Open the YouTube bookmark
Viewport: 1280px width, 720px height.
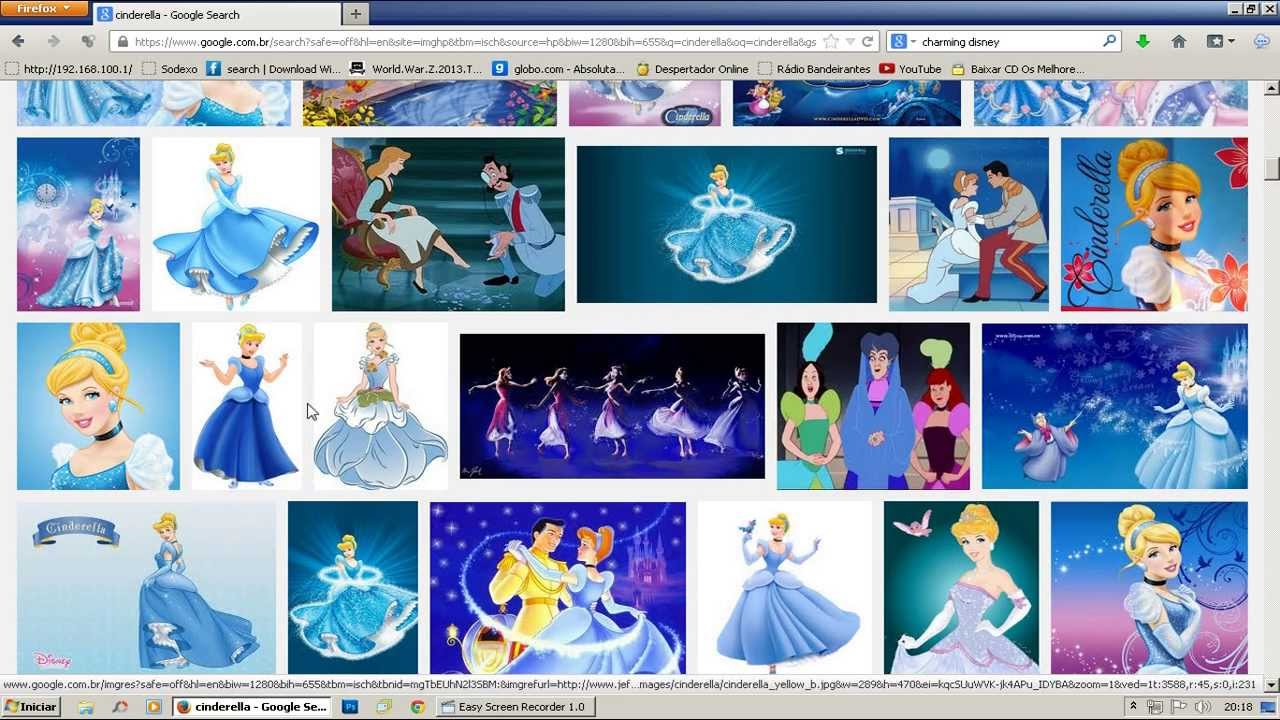click(x=911, y=69)
